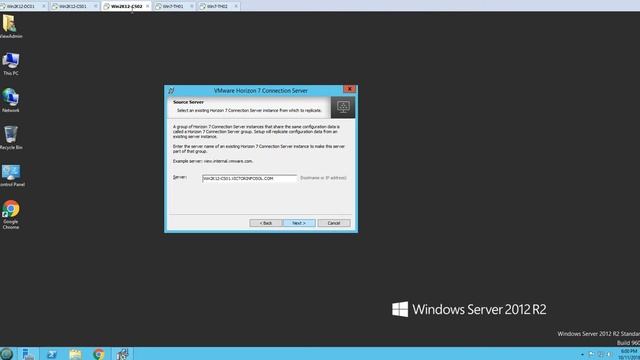Open the Control Panel desktop icon
The image size is (640, 360).
click(11, 175)
